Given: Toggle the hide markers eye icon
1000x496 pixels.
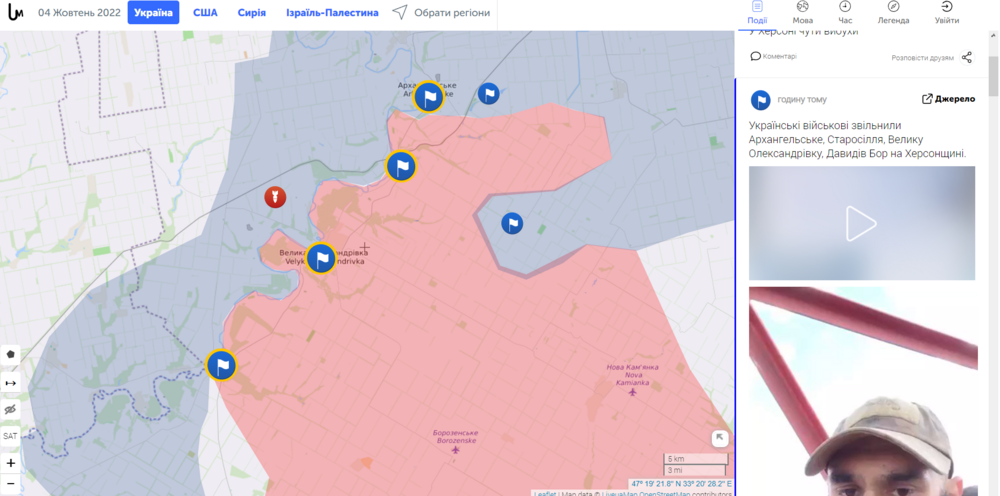Looking at the screenshot, I should coord(11,409).
